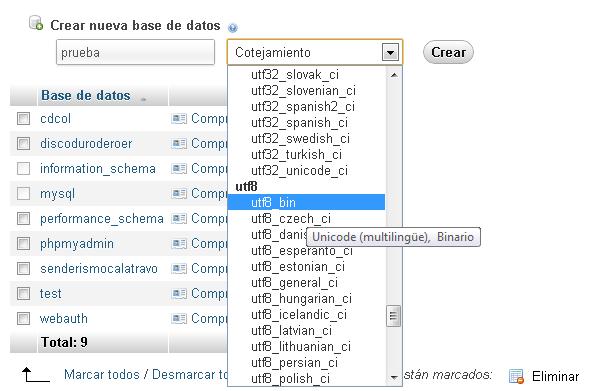Open the performance_schema database
601x391 pixels.
tap(102, 218)
